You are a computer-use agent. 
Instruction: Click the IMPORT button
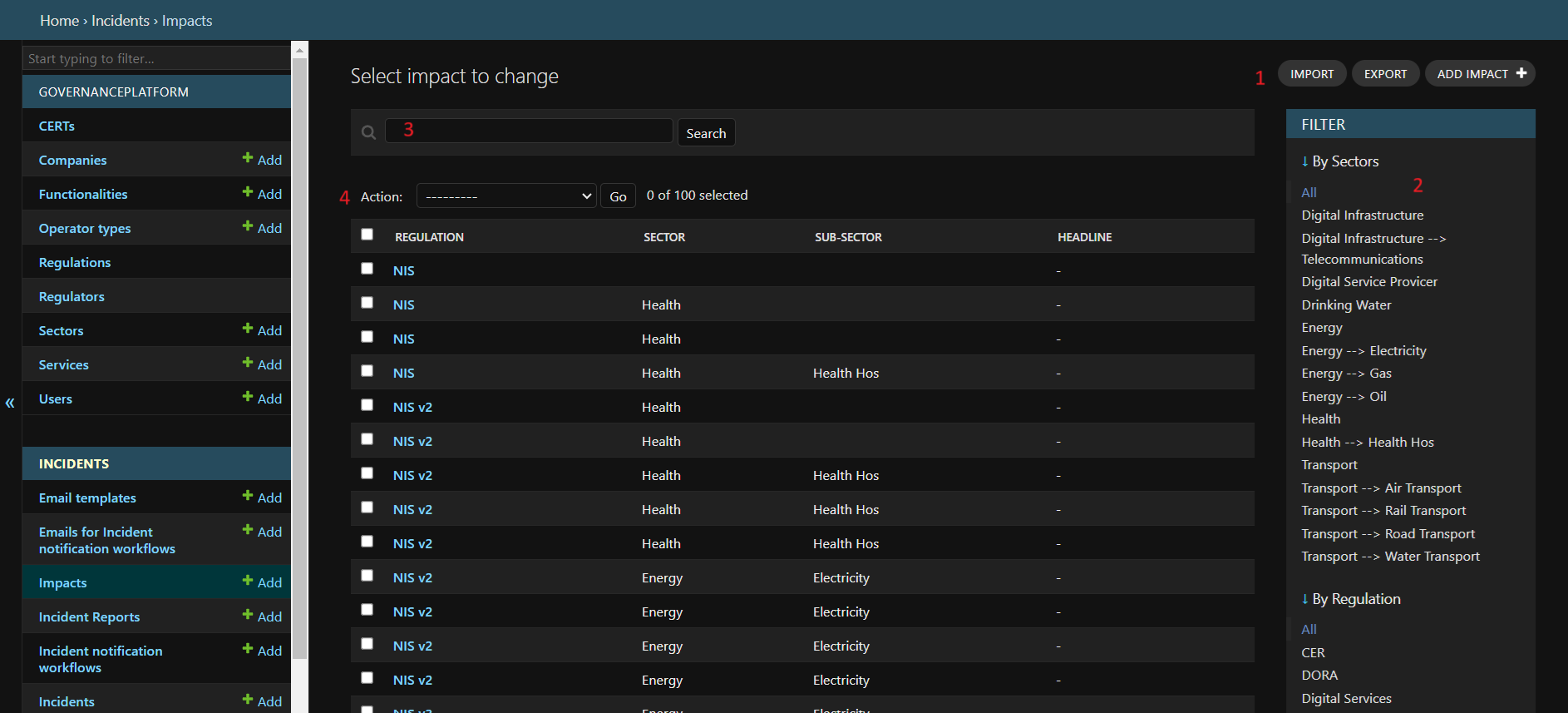1312,74
